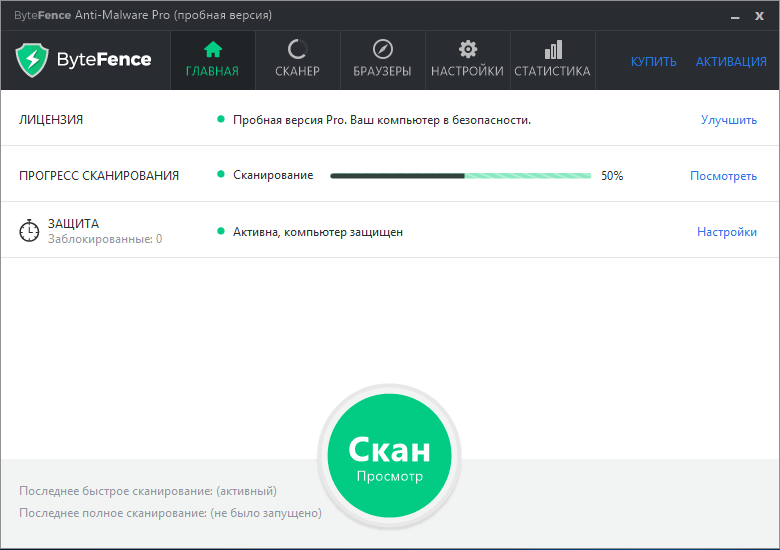The image size is (780, 550).
Task: Show the СТАТИСТИКА tab
Action: coord(553,60)
